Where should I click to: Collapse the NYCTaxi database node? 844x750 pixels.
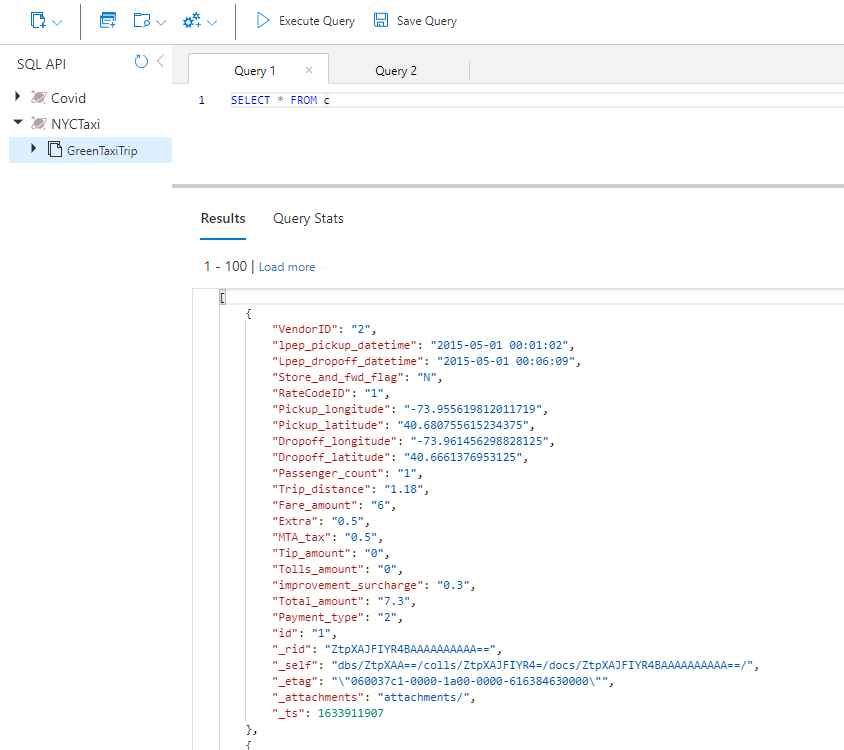pyautogui.click(x=18, y=124)
